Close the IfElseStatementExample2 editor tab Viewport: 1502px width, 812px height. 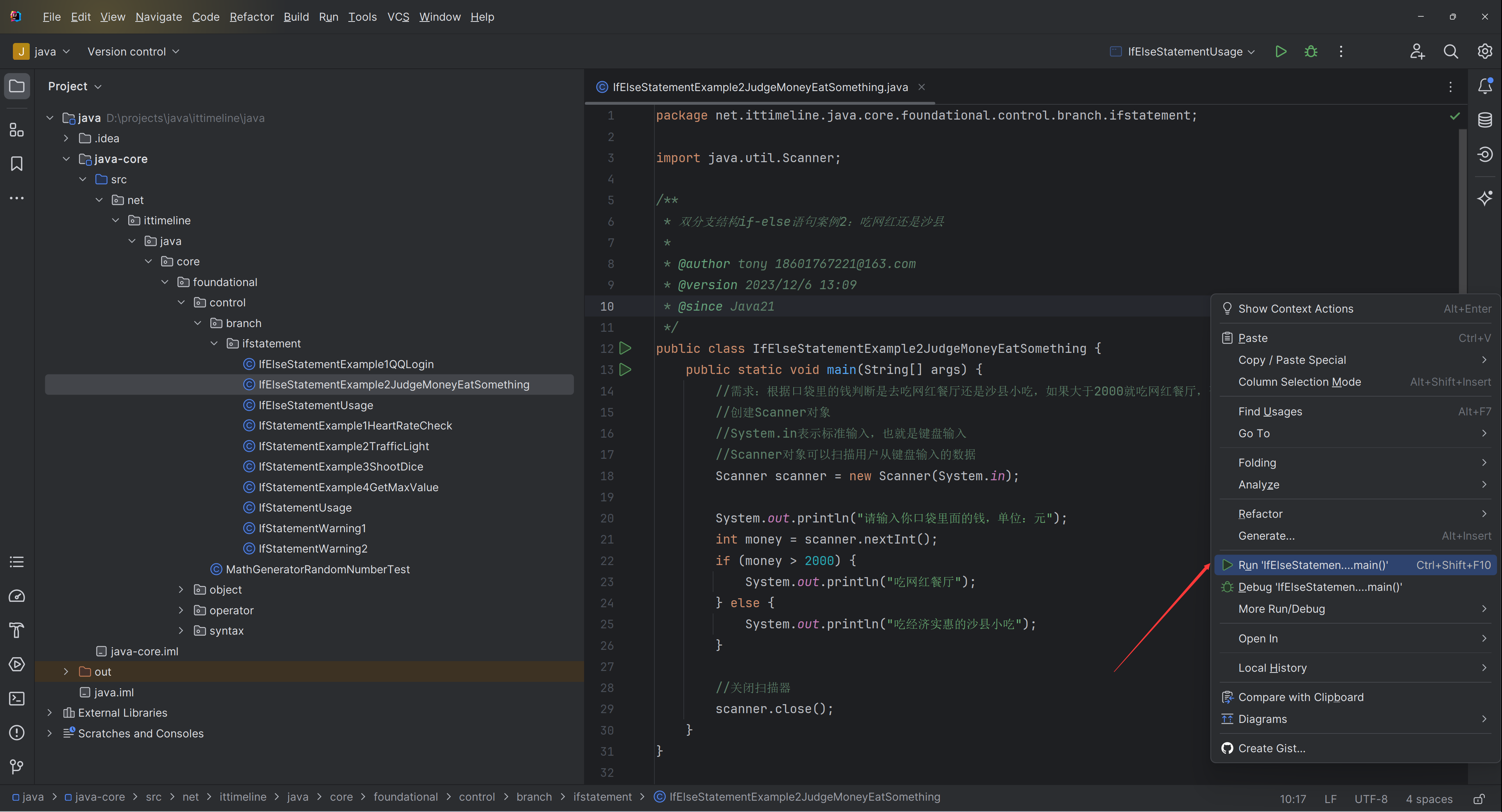[922, 87]
